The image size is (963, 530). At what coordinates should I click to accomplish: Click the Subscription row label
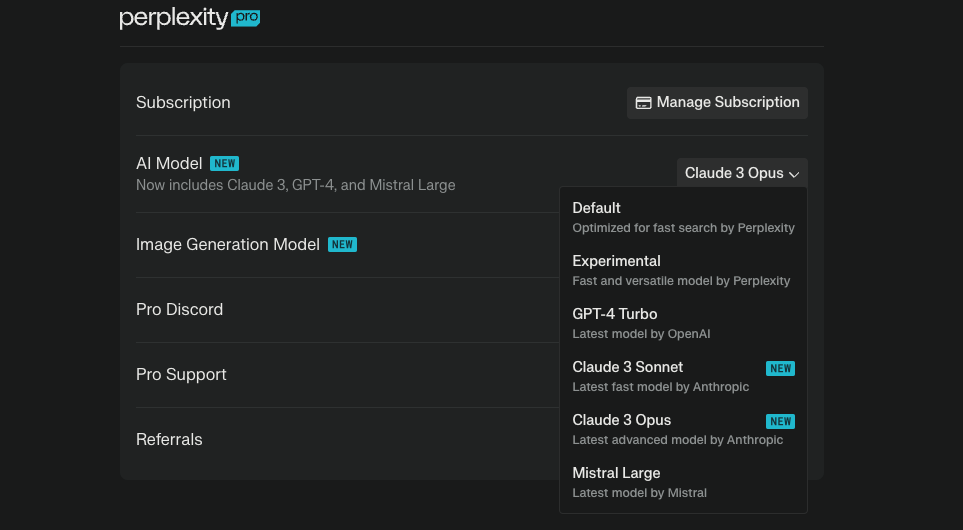[183, 103]
